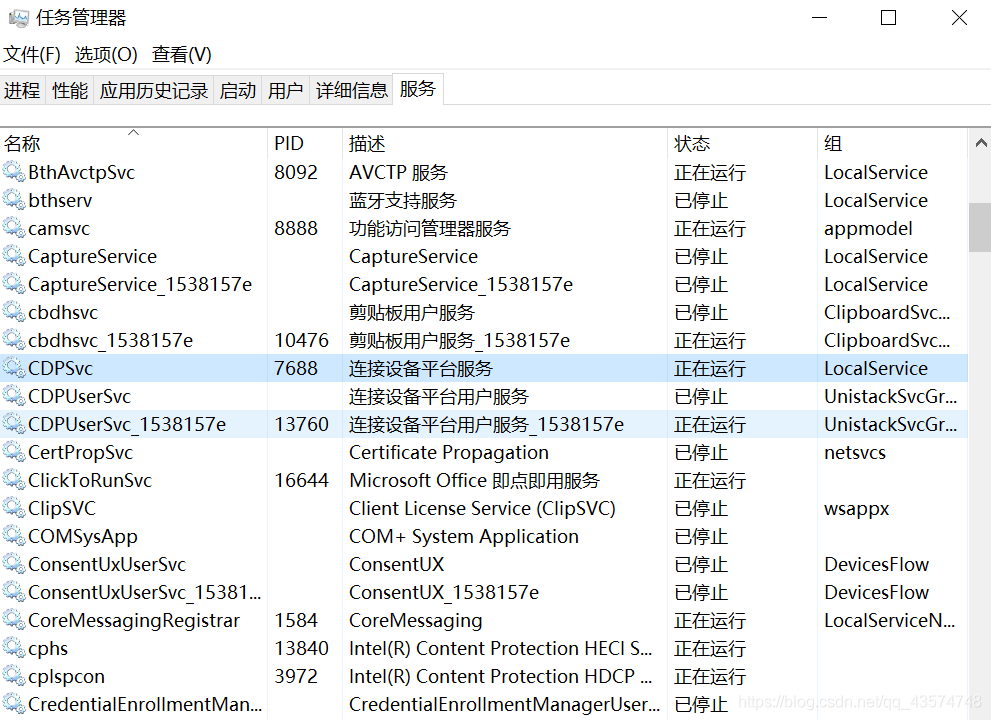Viewport: 991px width, 720px height.
Task: Select the icon next to CaptureService_1538157e
Action: click(x=13, y=283)
